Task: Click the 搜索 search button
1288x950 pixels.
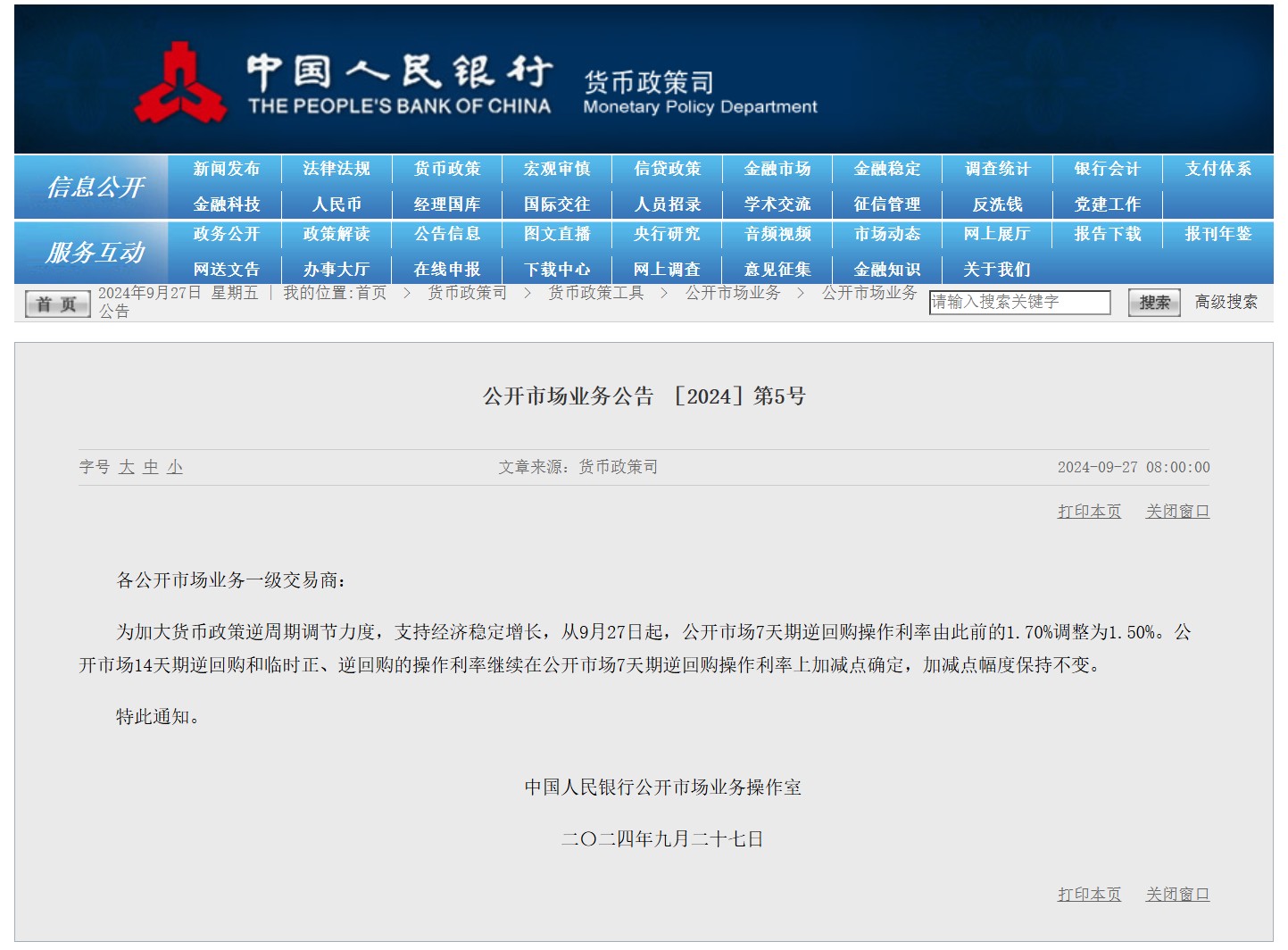Action: 1153,303
